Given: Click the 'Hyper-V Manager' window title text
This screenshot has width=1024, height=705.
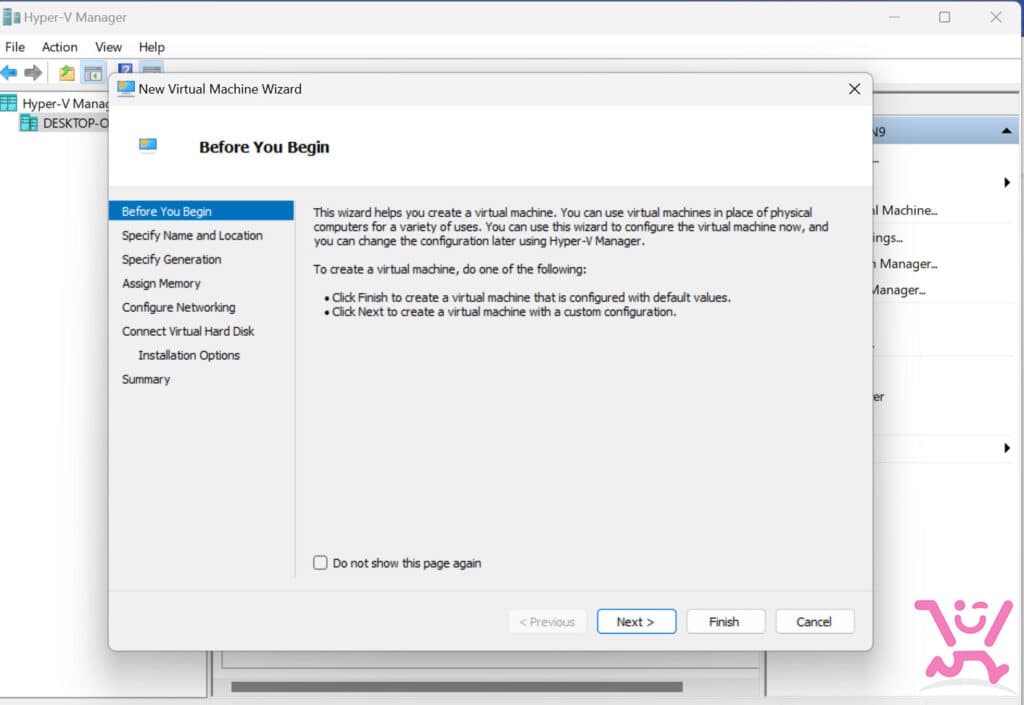Looking at the screenshot, I should [75, 17].
